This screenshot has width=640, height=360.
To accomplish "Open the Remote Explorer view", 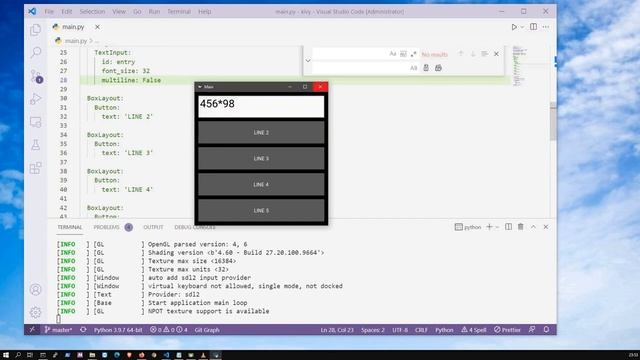I will coord(36,122).
